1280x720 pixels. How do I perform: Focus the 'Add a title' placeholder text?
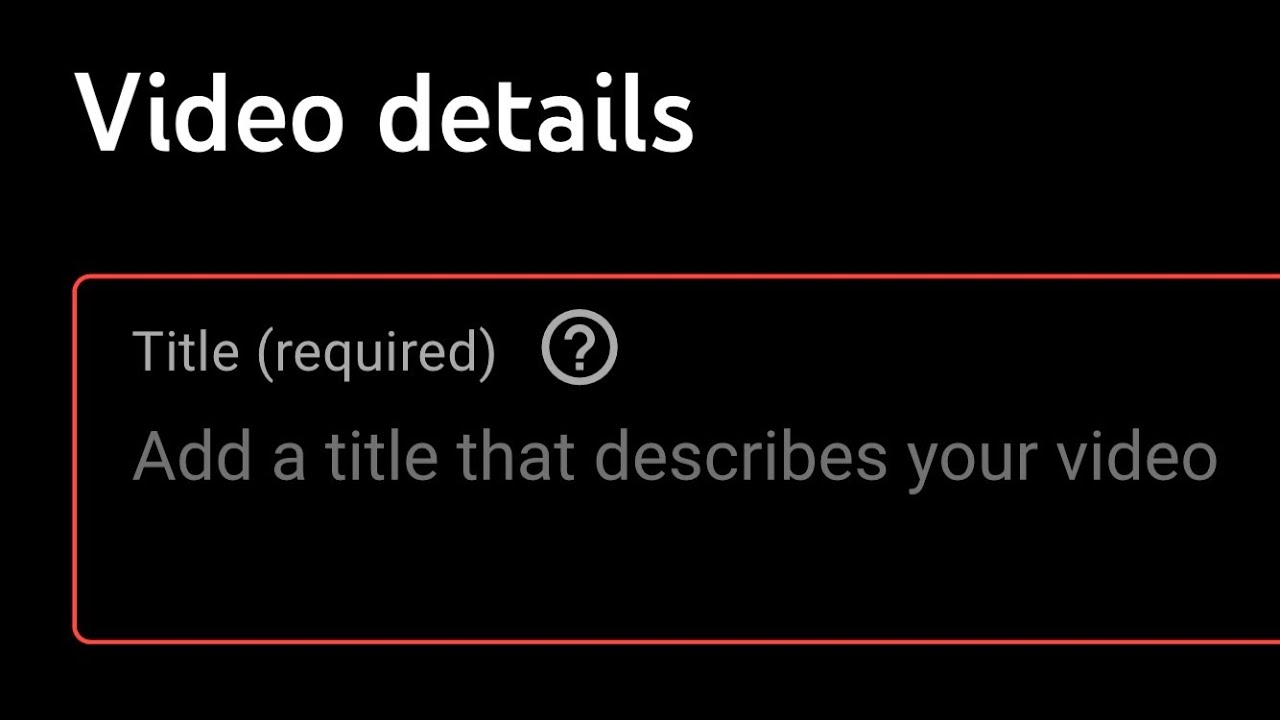point(675,456)
